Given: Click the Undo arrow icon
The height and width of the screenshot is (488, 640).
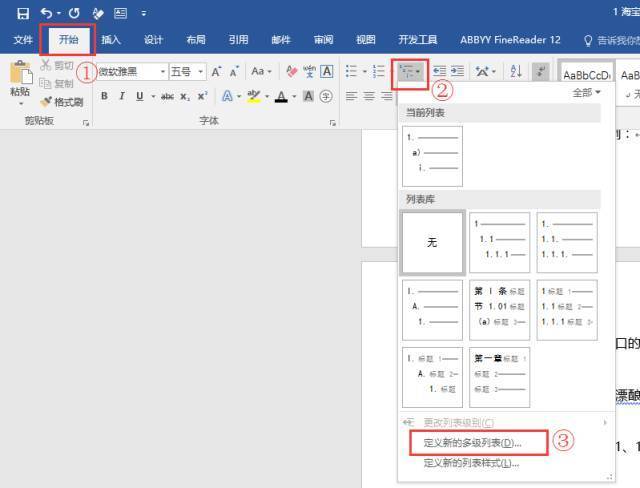Looking at the screenshot, I should point(46,13).
